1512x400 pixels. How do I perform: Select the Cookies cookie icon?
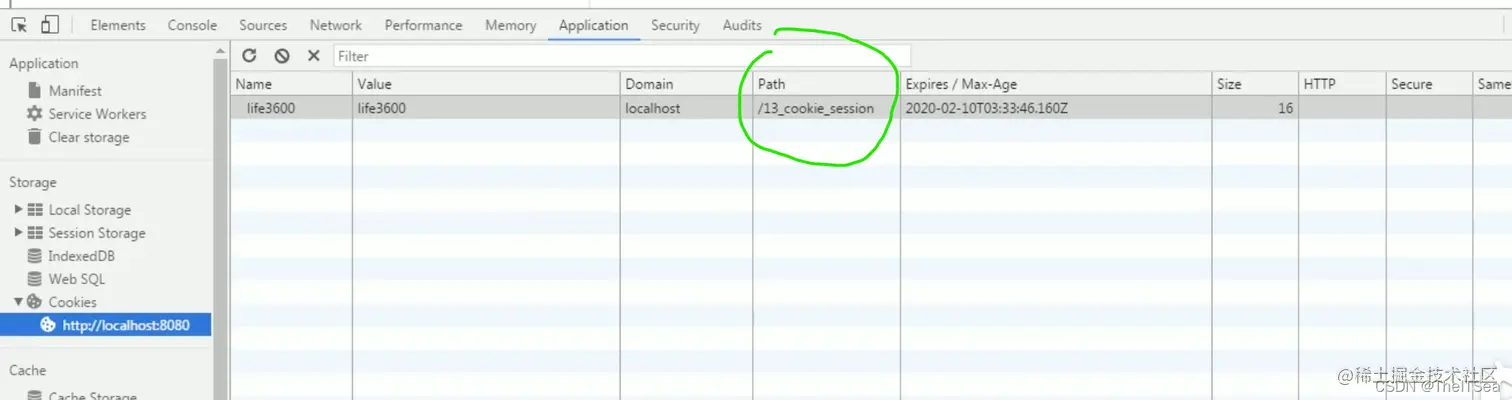coord(34,302)
